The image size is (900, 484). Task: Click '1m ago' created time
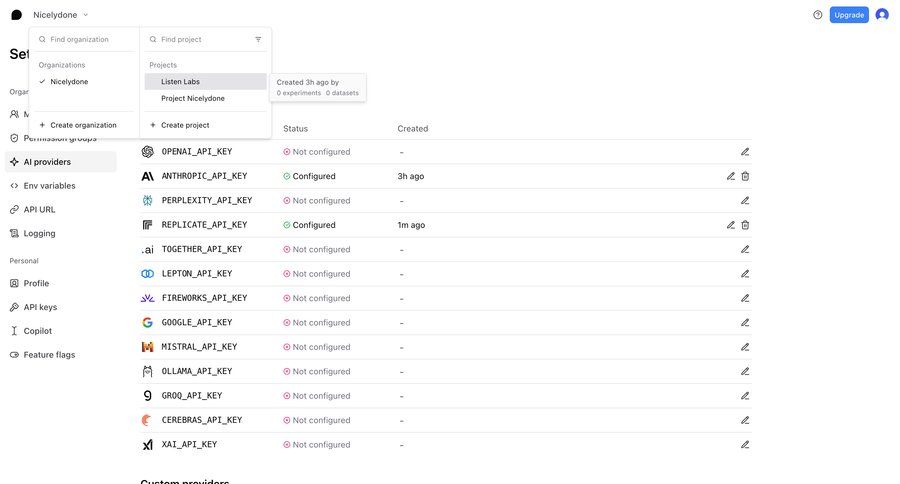[x=411, y=225]
